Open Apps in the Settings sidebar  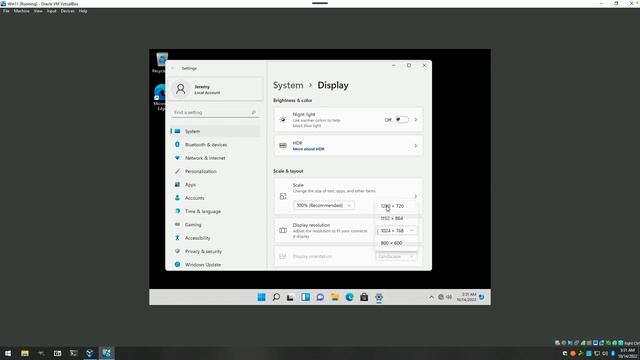coord(215,184)
